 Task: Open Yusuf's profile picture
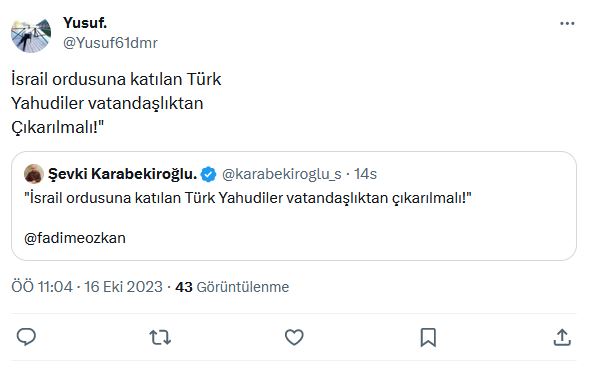click(31, 35)
